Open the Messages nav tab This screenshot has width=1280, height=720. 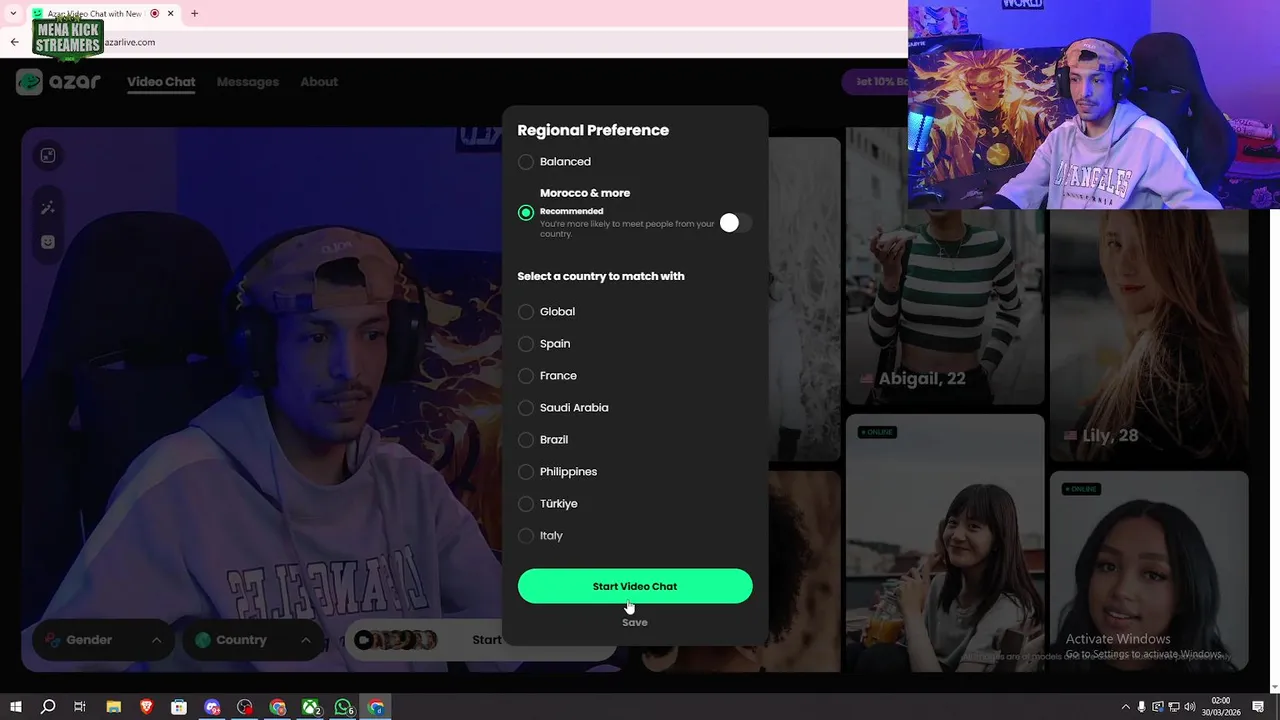tap(248, 82)
